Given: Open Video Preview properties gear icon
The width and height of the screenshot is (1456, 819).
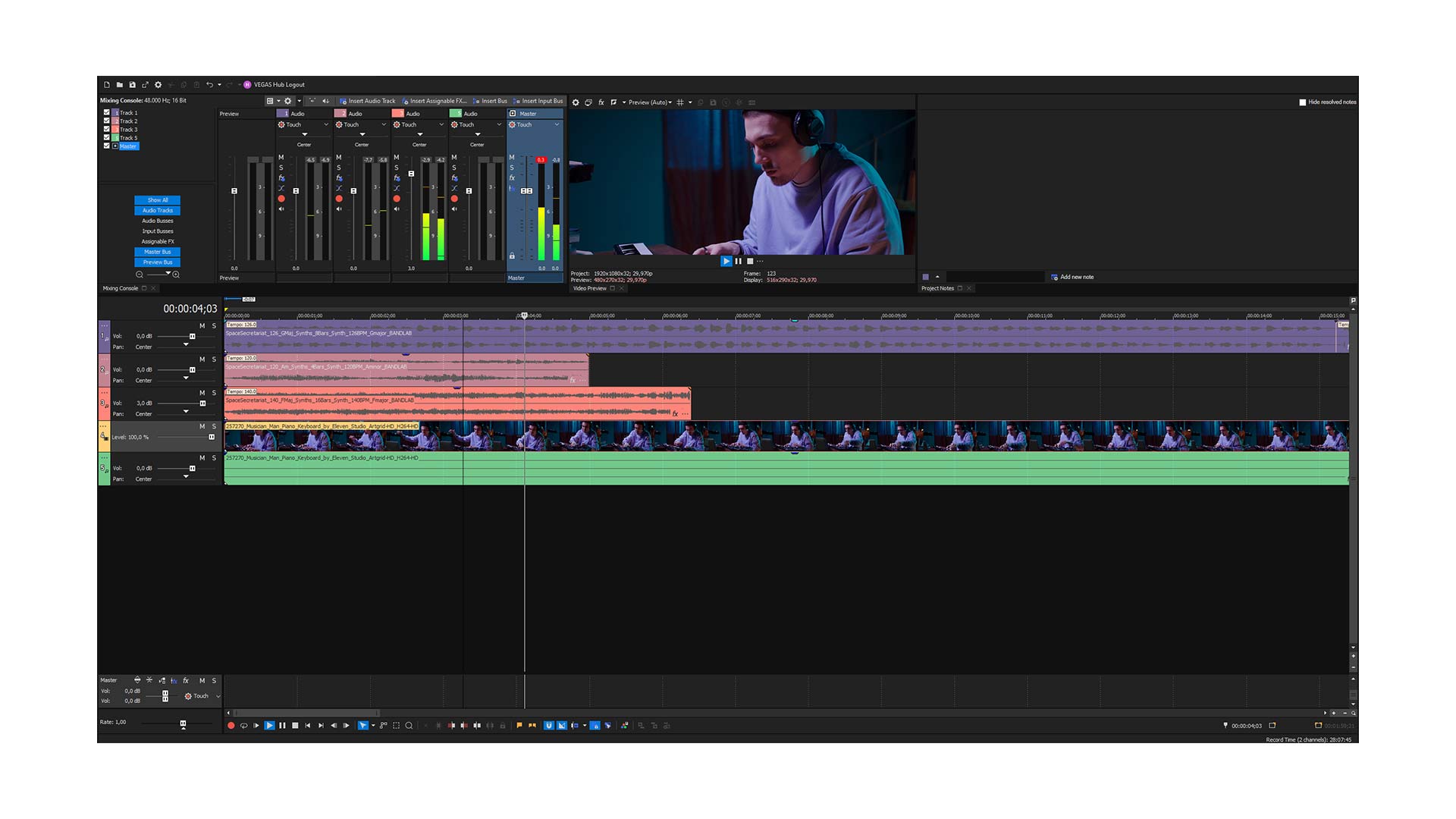Looking at the screenshot, I should coord(576,102).
